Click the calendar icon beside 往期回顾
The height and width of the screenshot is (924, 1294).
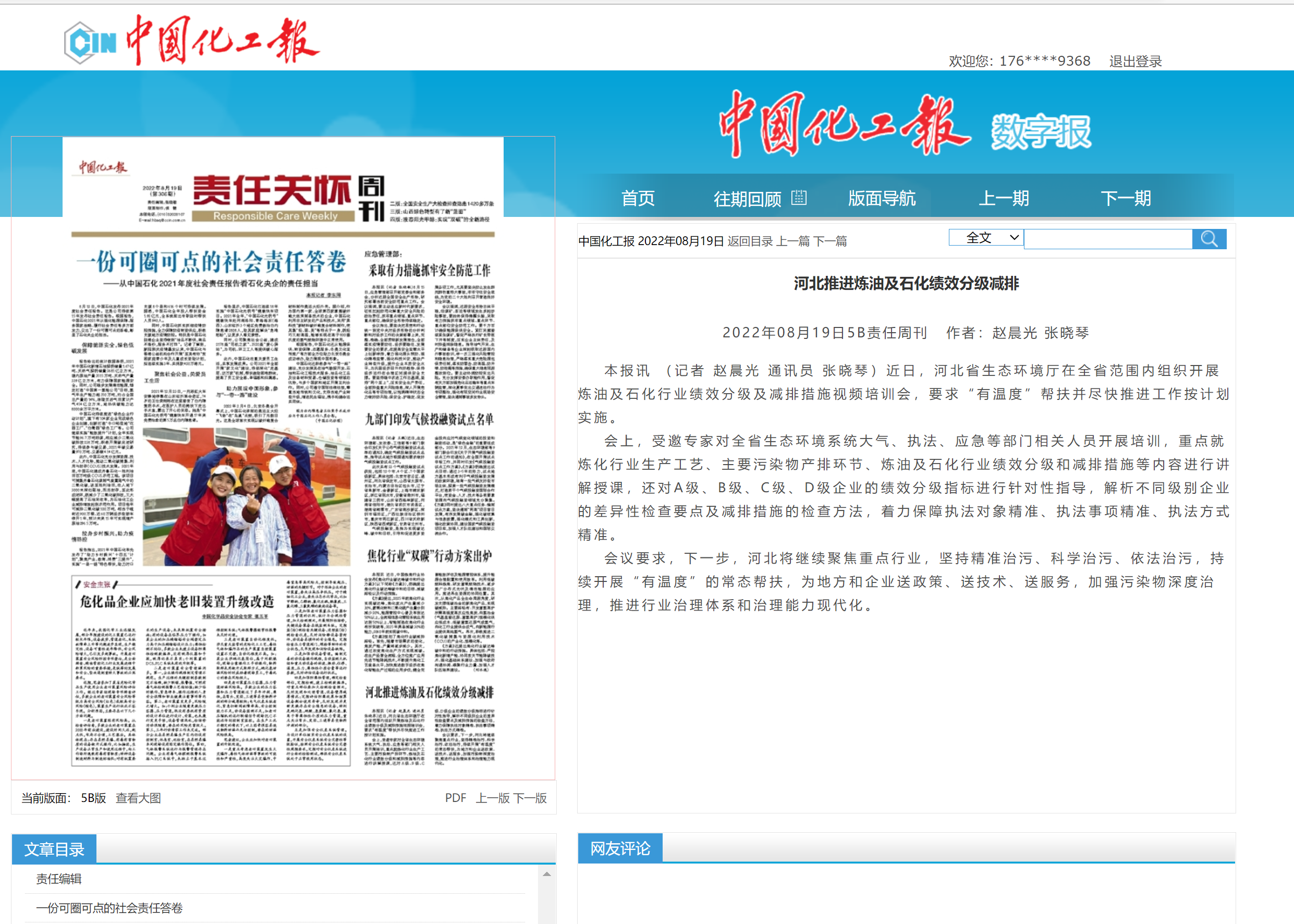tap(799, 198)
